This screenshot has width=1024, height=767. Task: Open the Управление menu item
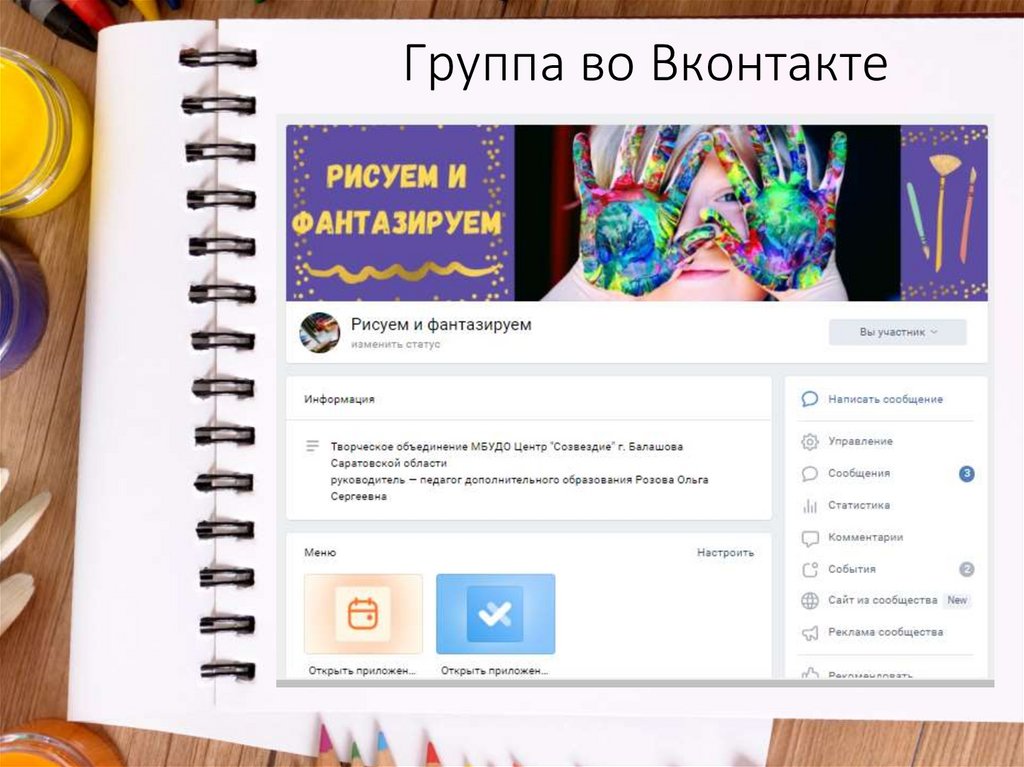click(x=860, y=441)
